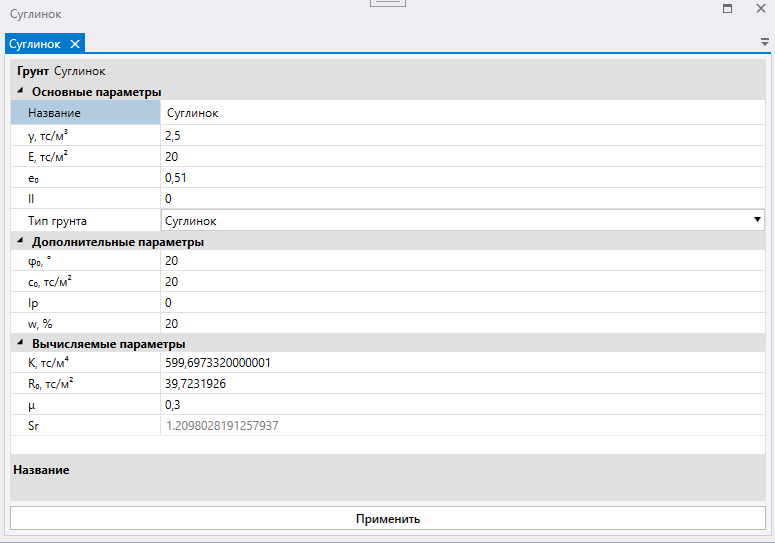Open the tab list dropdown arrow
Screen dimensions: 775x543
click(x=764, y=44)
